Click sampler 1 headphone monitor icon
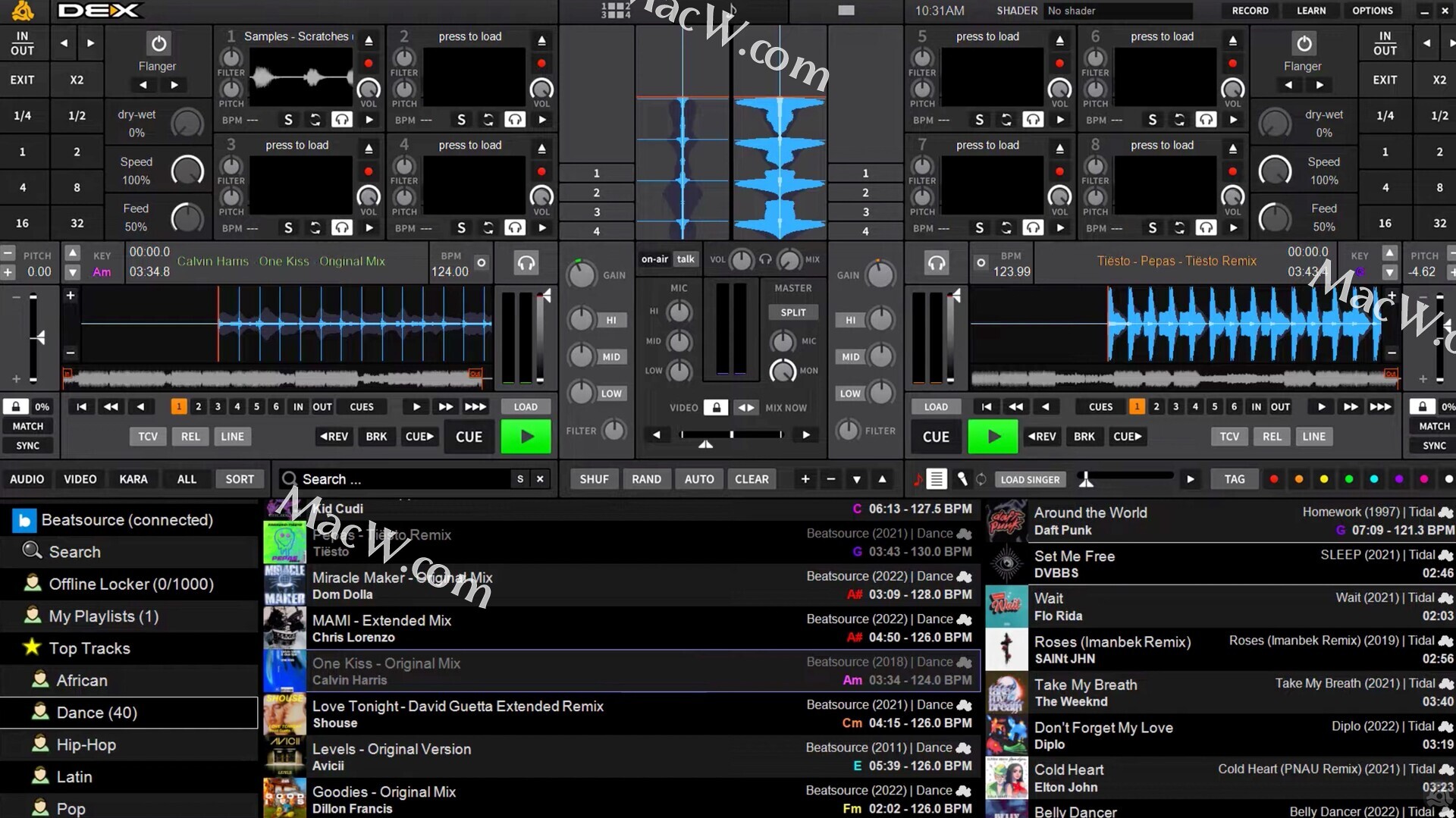The image size is (1456, 818). [342, 120]
